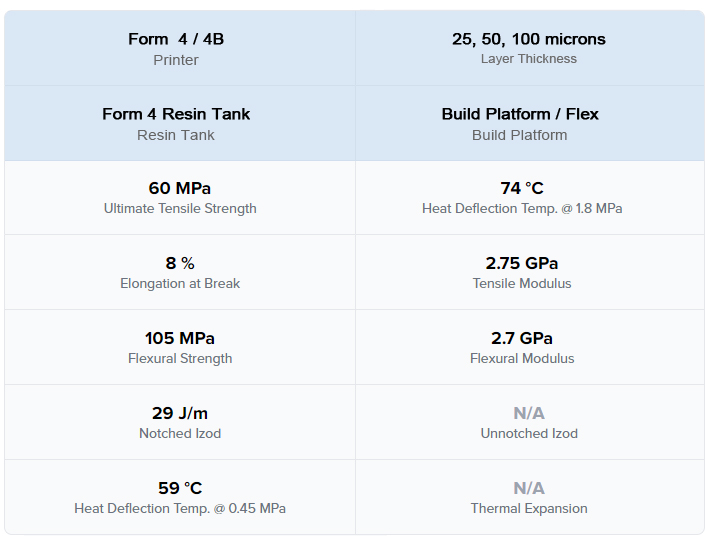
Task: Click the N/A value above Thermal Expansion
Action: click(529, 488)
